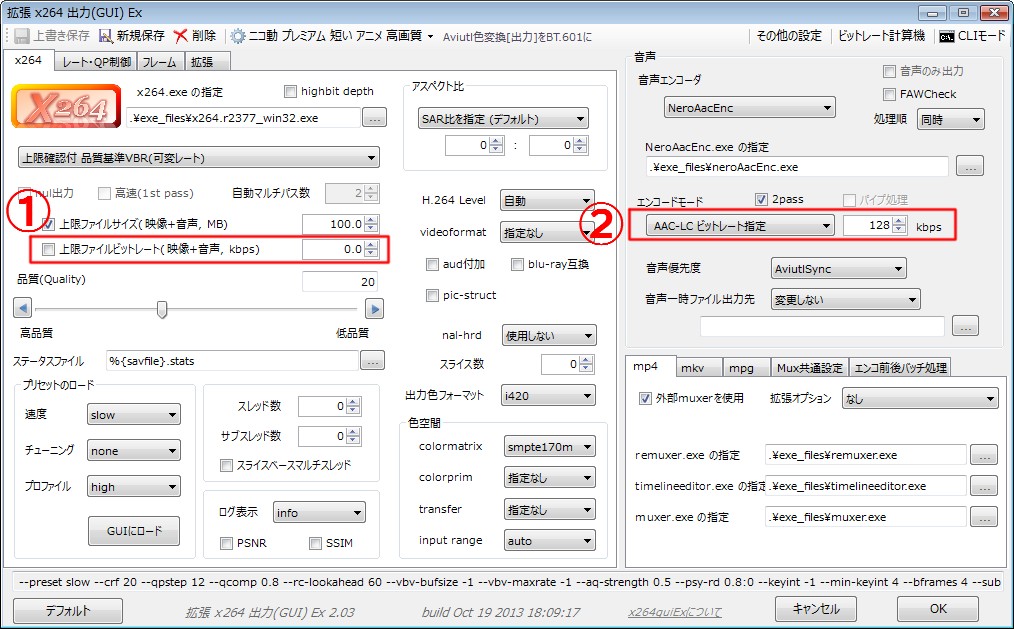Click the quality slider right arrow

pos(374,309)
